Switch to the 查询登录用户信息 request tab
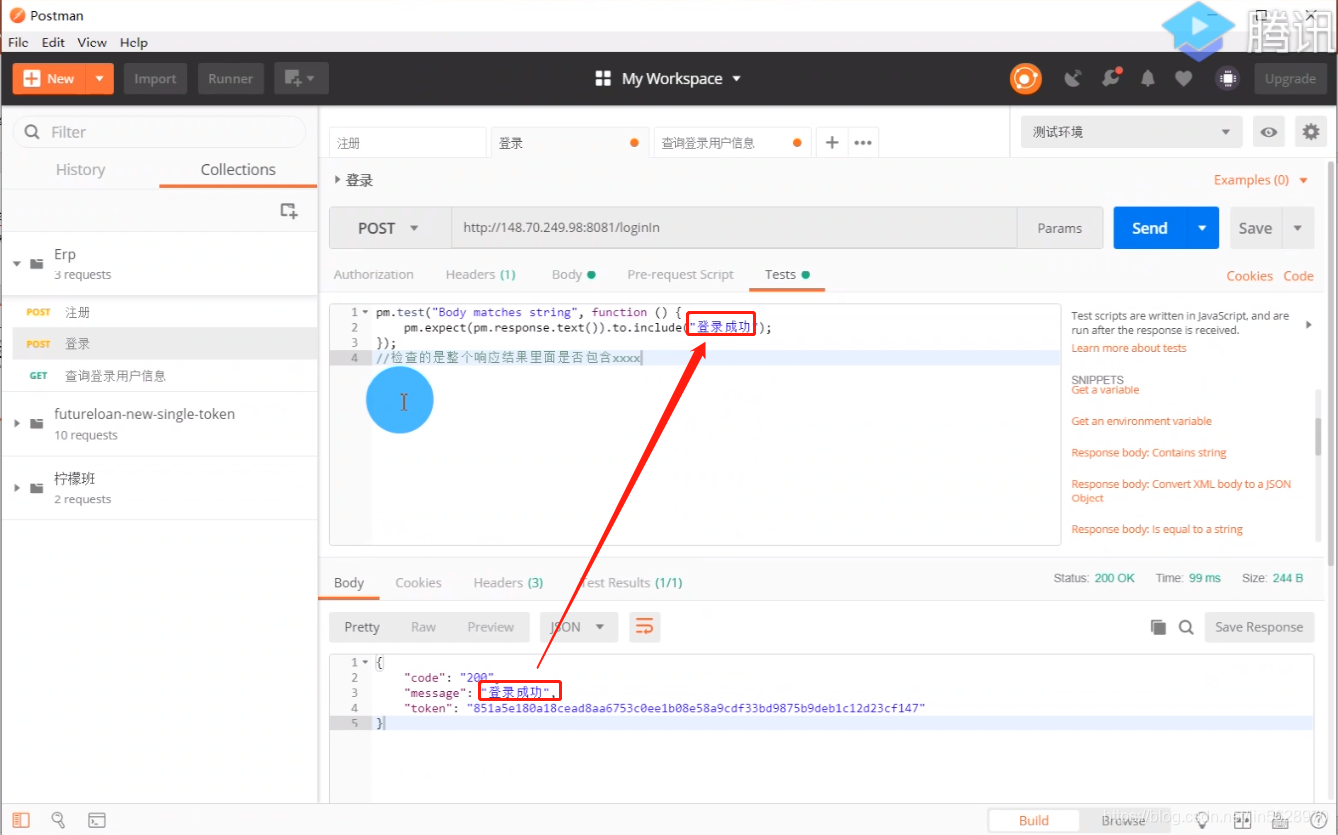This screenshot has width=1338, height=835. (732, 143)
